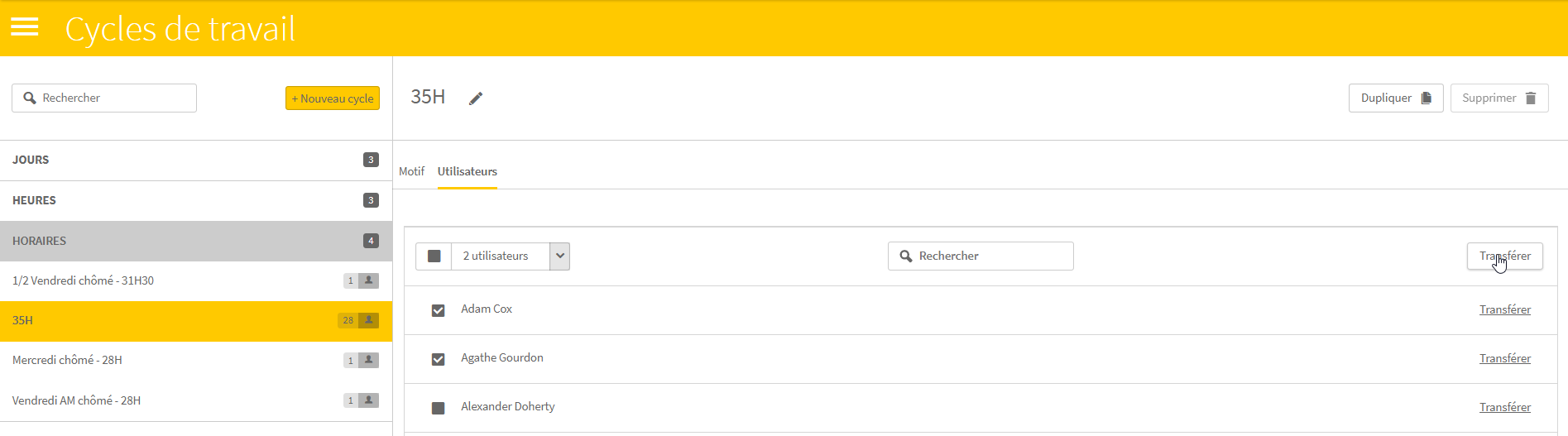Expand the JOURS category
Screen dimensions: 1568x436
pyautogui.click(x=196, y=161)
